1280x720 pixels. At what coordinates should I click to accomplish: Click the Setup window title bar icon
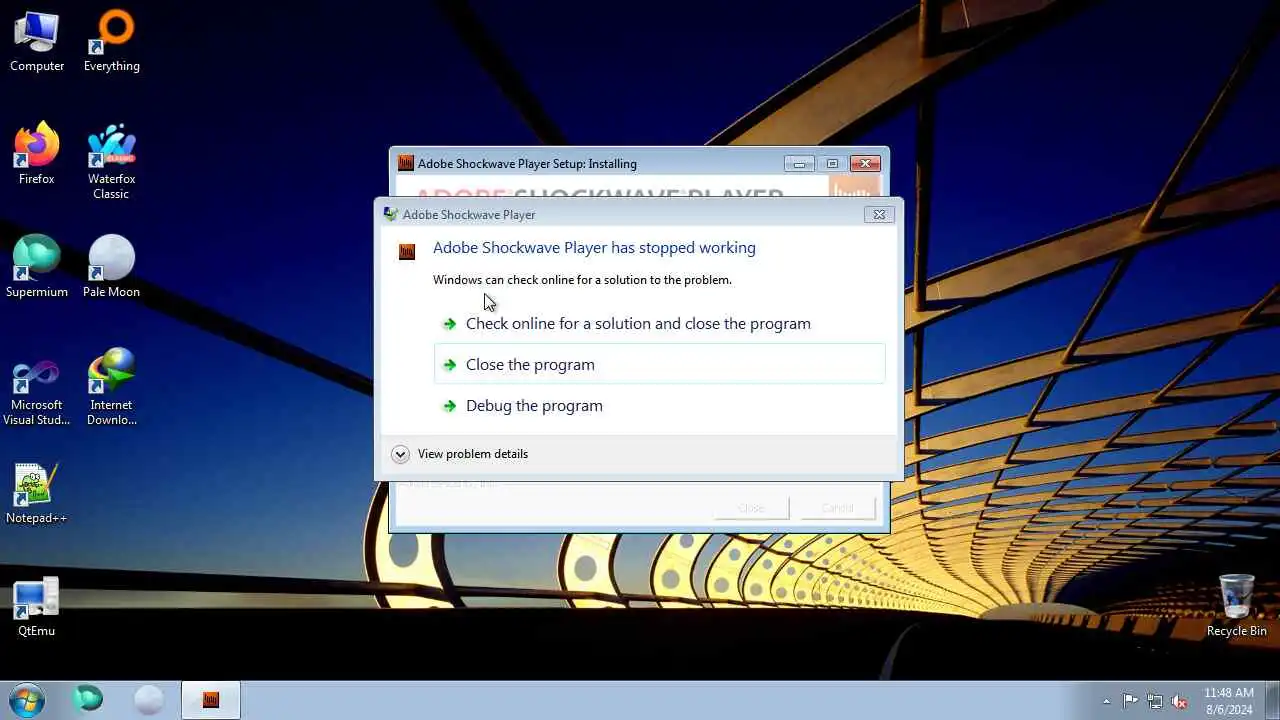tap(406, 163)
